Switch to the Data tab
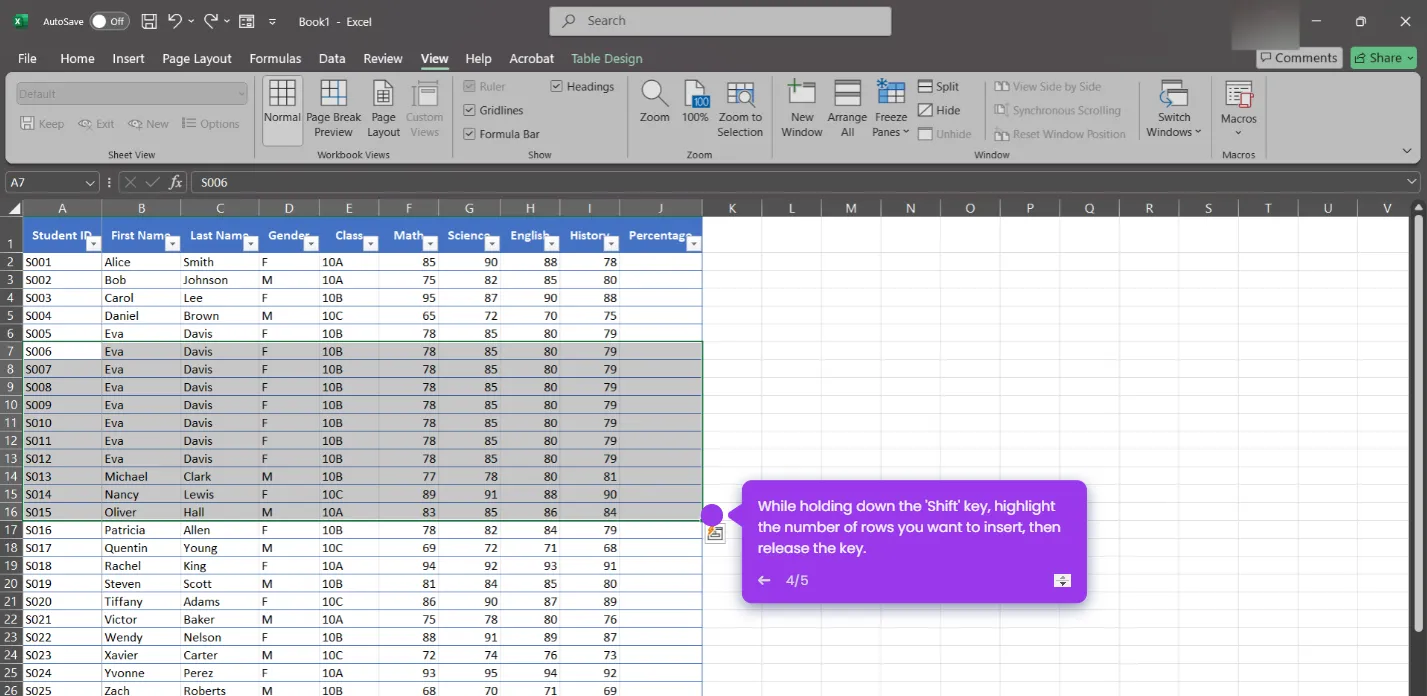This screenshot has width=1427, height=696. click(332, 58)
